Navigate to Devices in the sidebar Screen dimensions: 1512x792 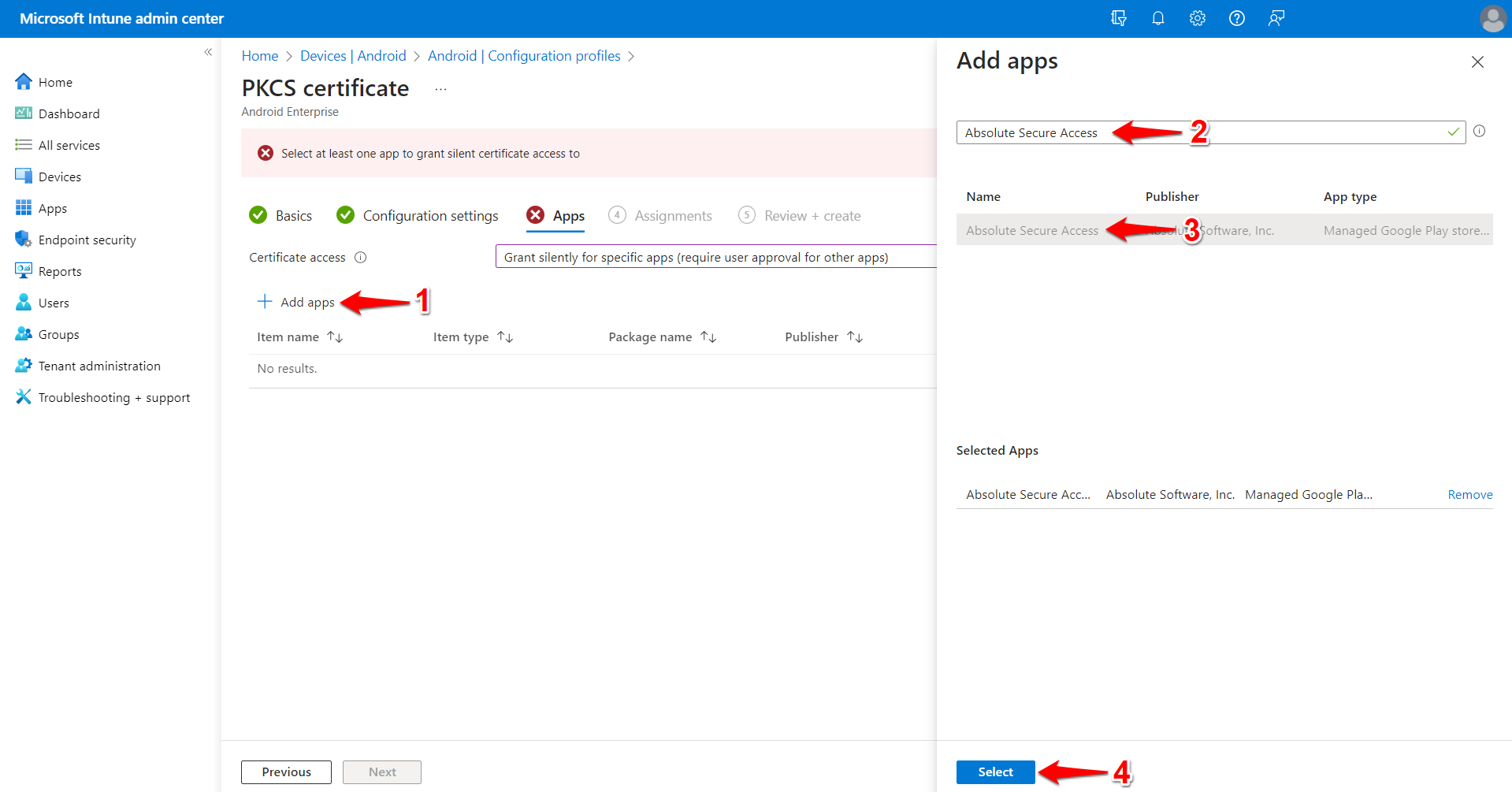pyautogui.click(x=59, y=176)
